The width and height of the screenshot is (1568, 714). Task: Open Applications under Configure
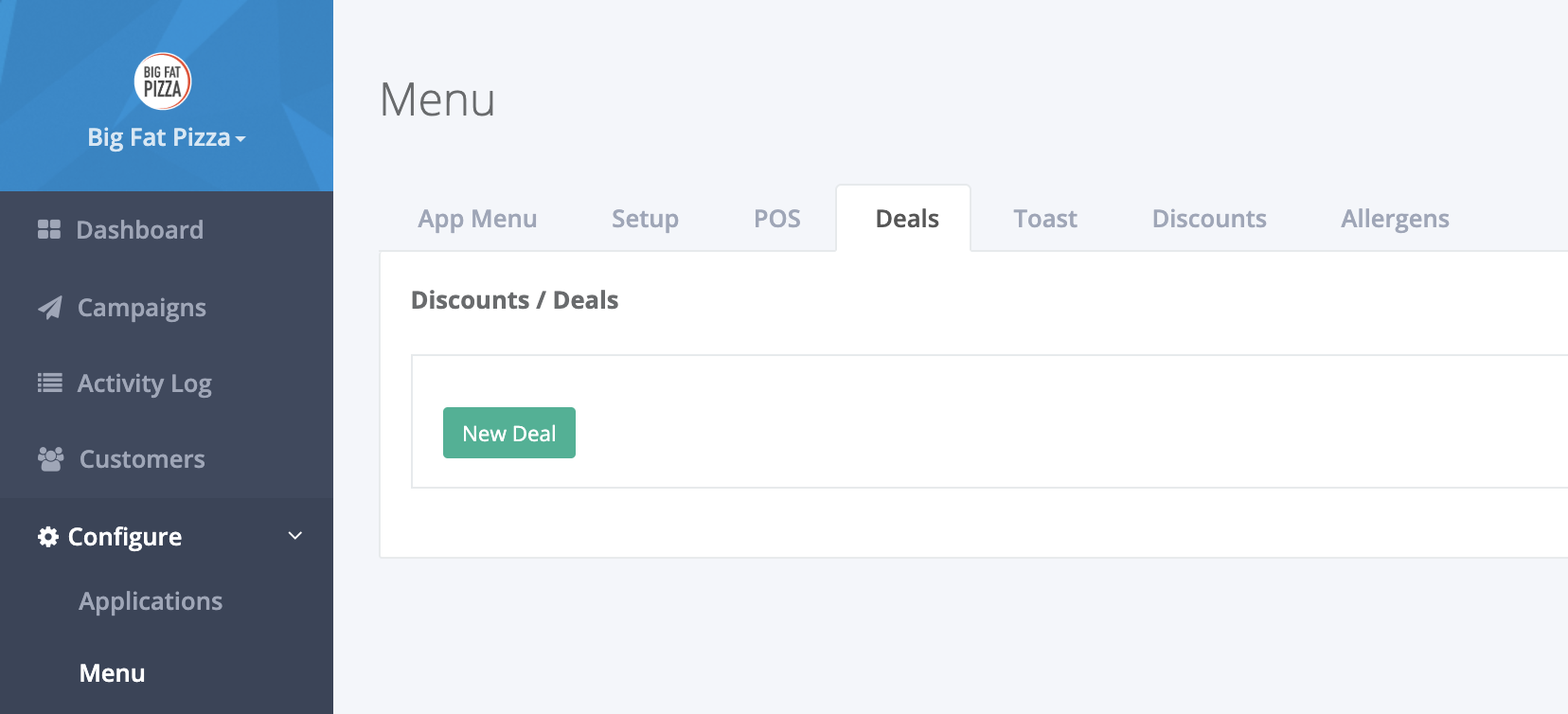tap(151, 601)
